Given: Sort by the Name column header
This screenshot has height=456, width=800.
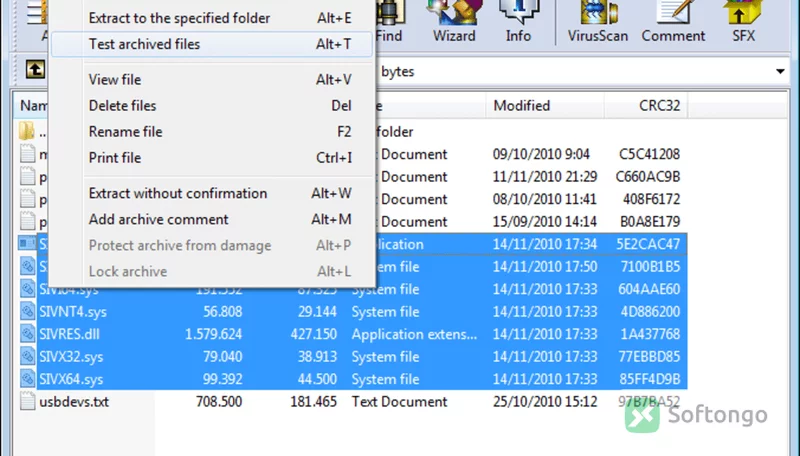Looking at the screenshot, I should point(32,106).
